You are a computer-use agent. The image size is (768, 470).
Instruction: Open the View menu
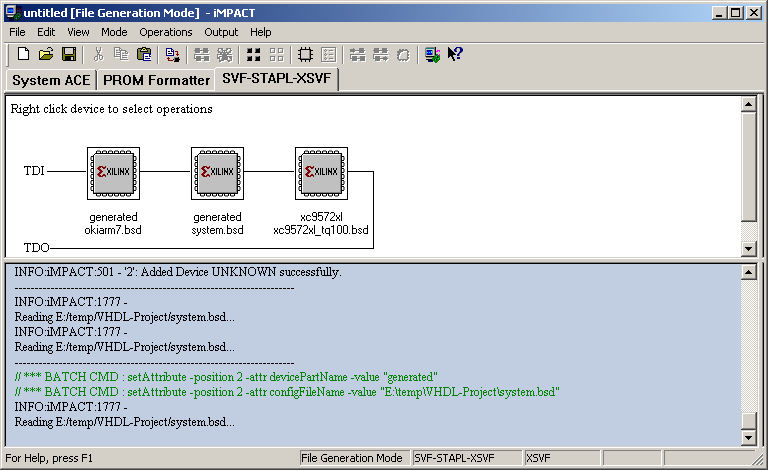click(78, 32)
